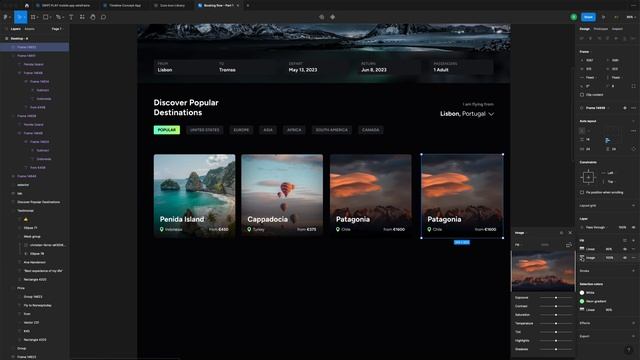Remove auto layout minus icon
640x360 pixels.
(x=633, y=121)
